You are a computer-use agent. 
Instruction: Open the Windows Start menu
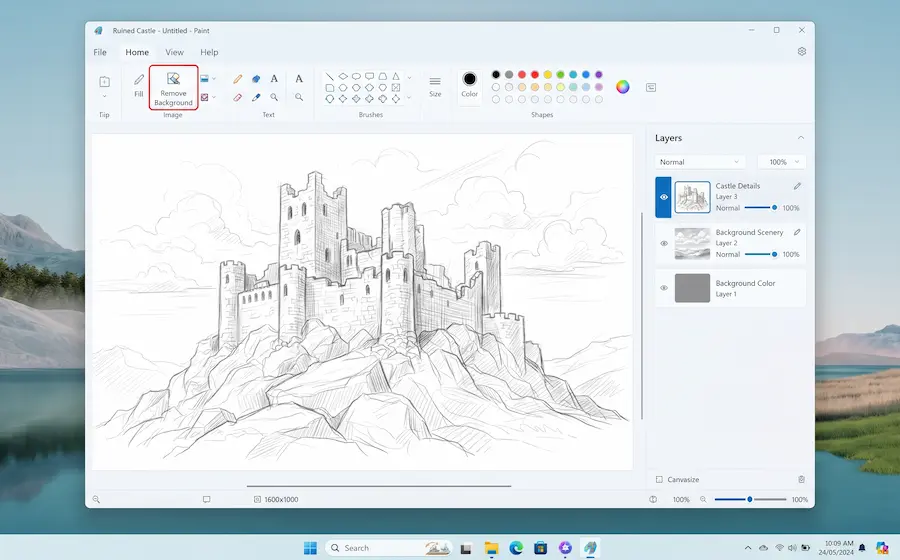pyautogui.click(x=310, y=548)
